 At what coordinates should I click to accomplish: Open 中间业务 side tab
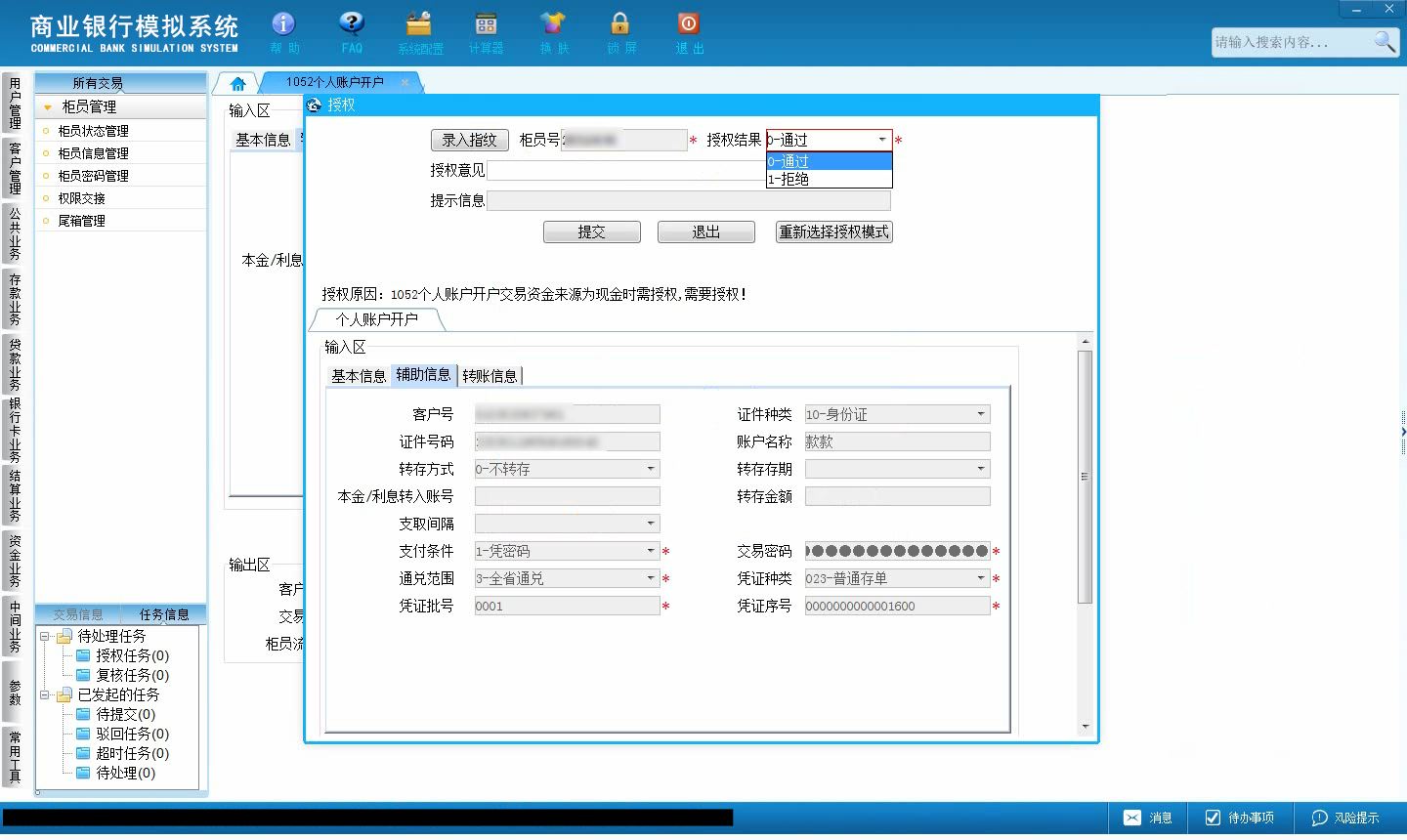14,626
